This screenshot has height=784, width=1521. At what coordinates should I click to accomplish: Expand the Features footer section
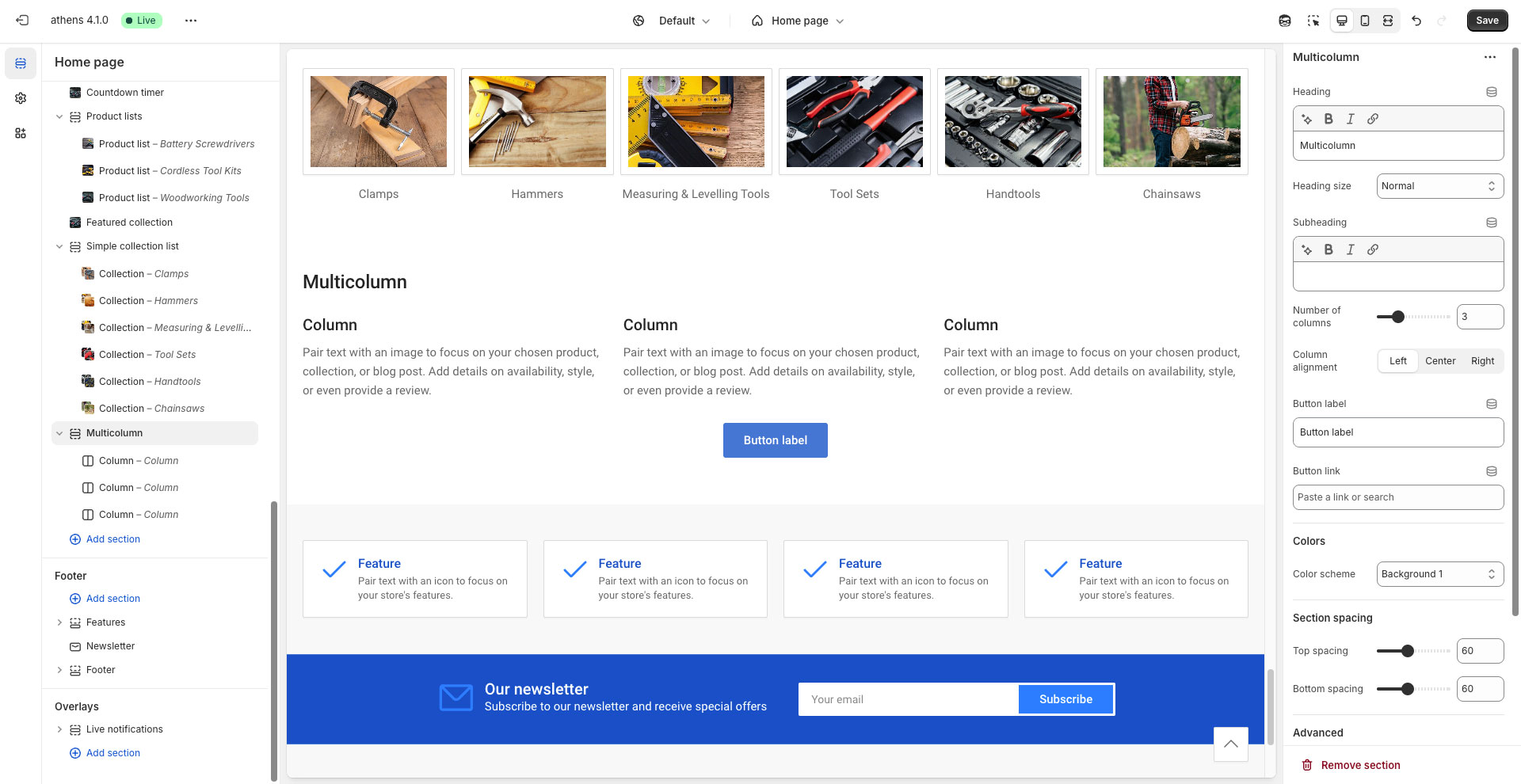point(59,622)
